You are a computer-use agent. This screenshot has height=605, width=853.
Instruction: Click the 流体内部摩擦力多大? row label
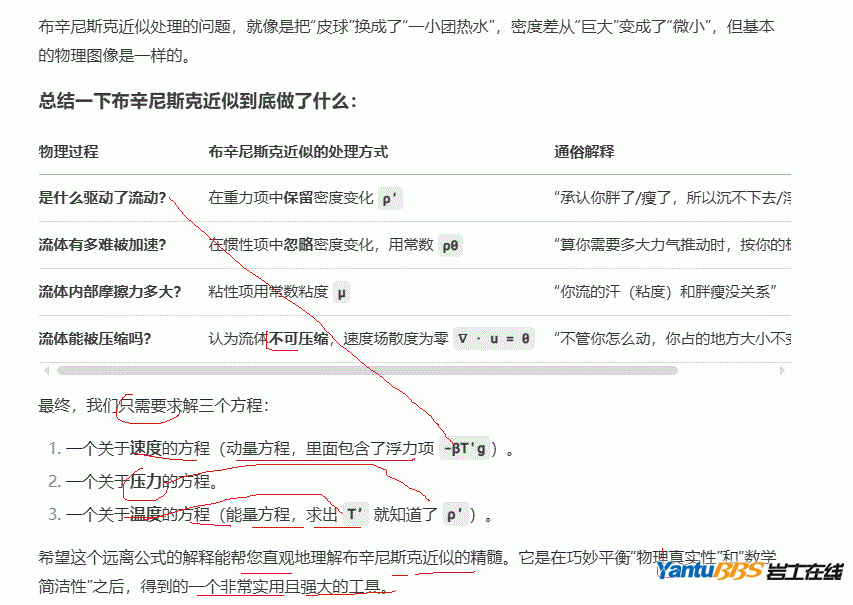point(110,292)
